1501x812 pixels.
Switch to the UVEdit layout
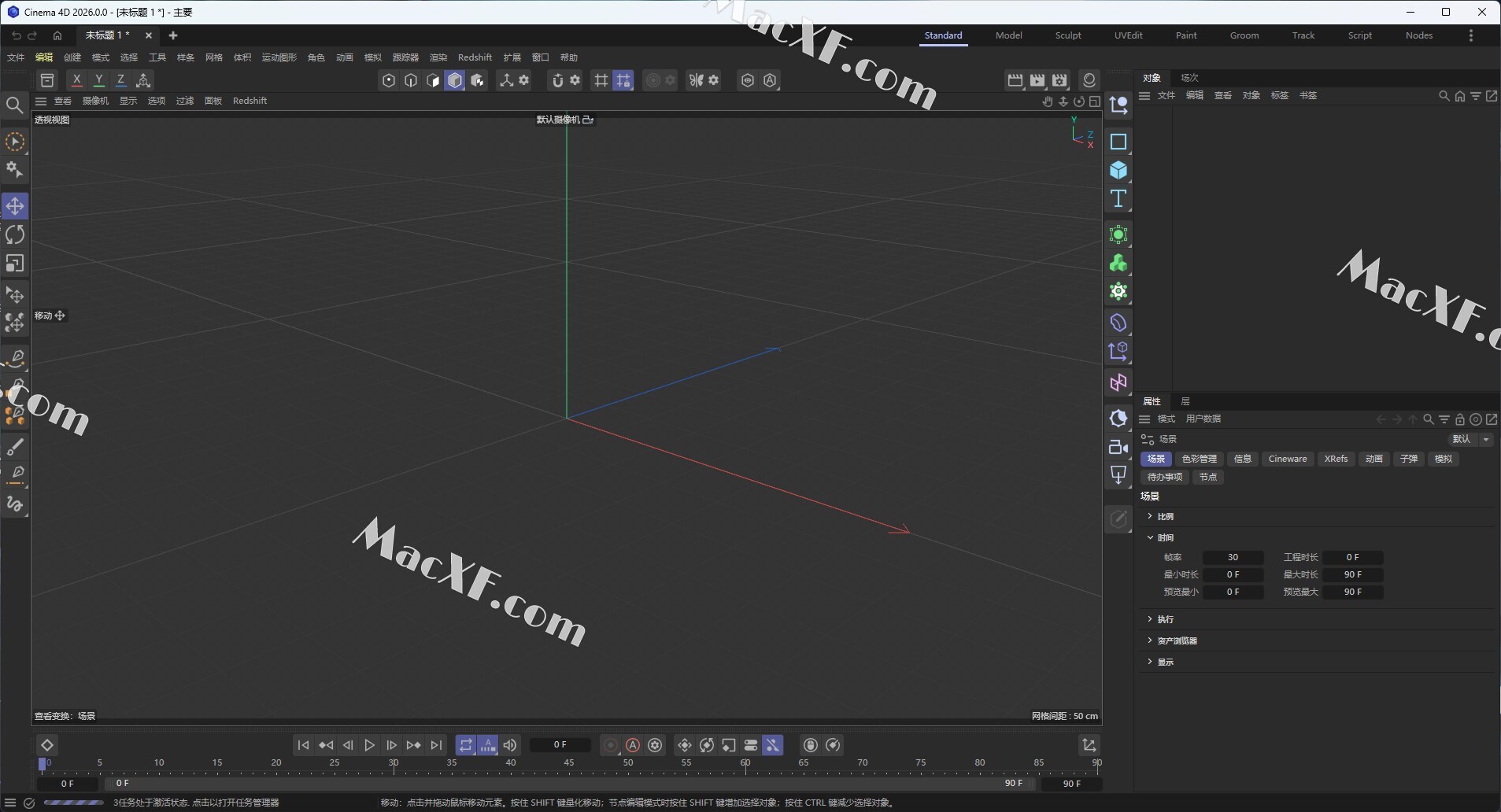click(1128, 35)
